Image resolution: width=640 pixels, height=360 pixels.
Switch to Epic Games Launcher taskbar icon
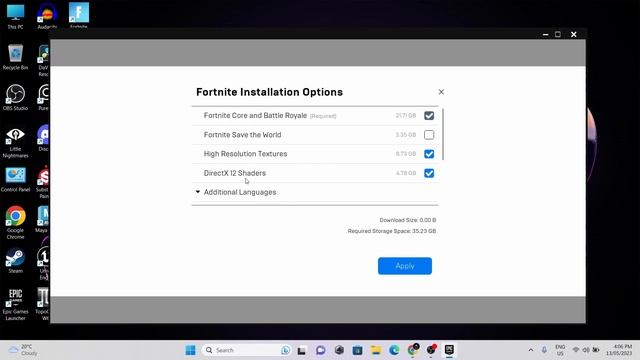[x=449, y=350]
